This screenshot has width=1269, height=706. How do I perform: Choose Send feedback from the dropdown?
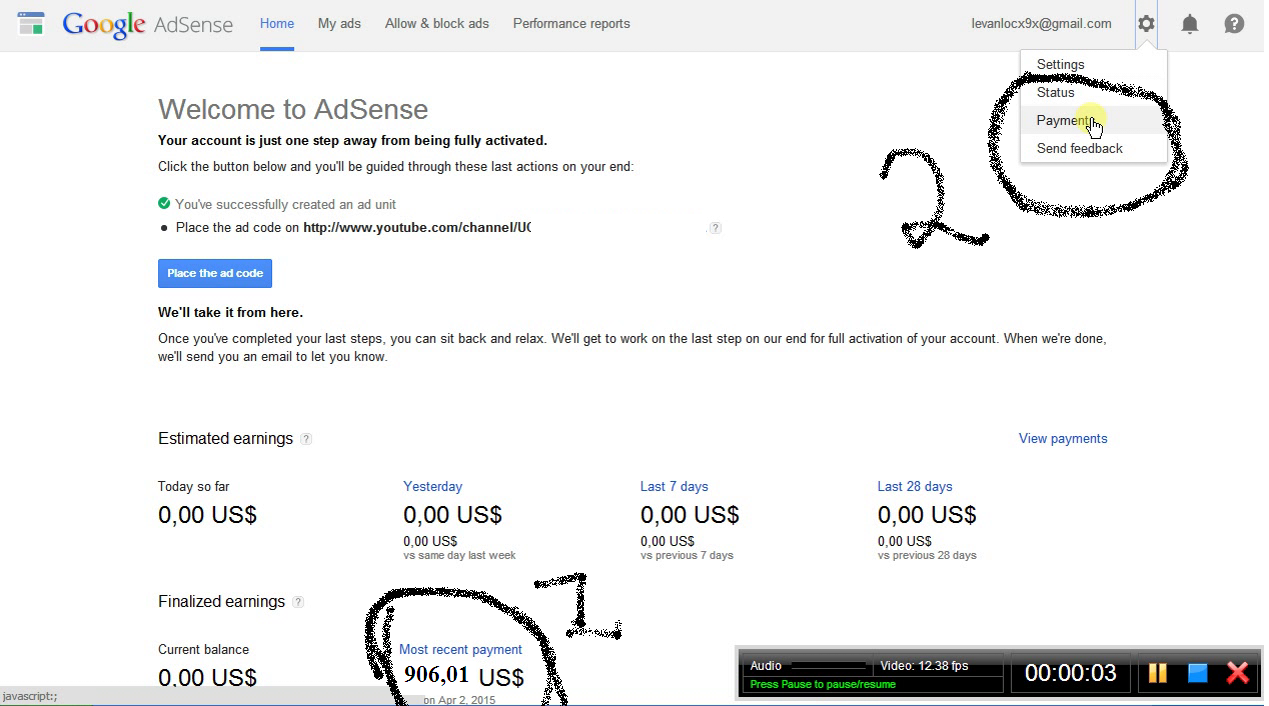(1094, 148)
